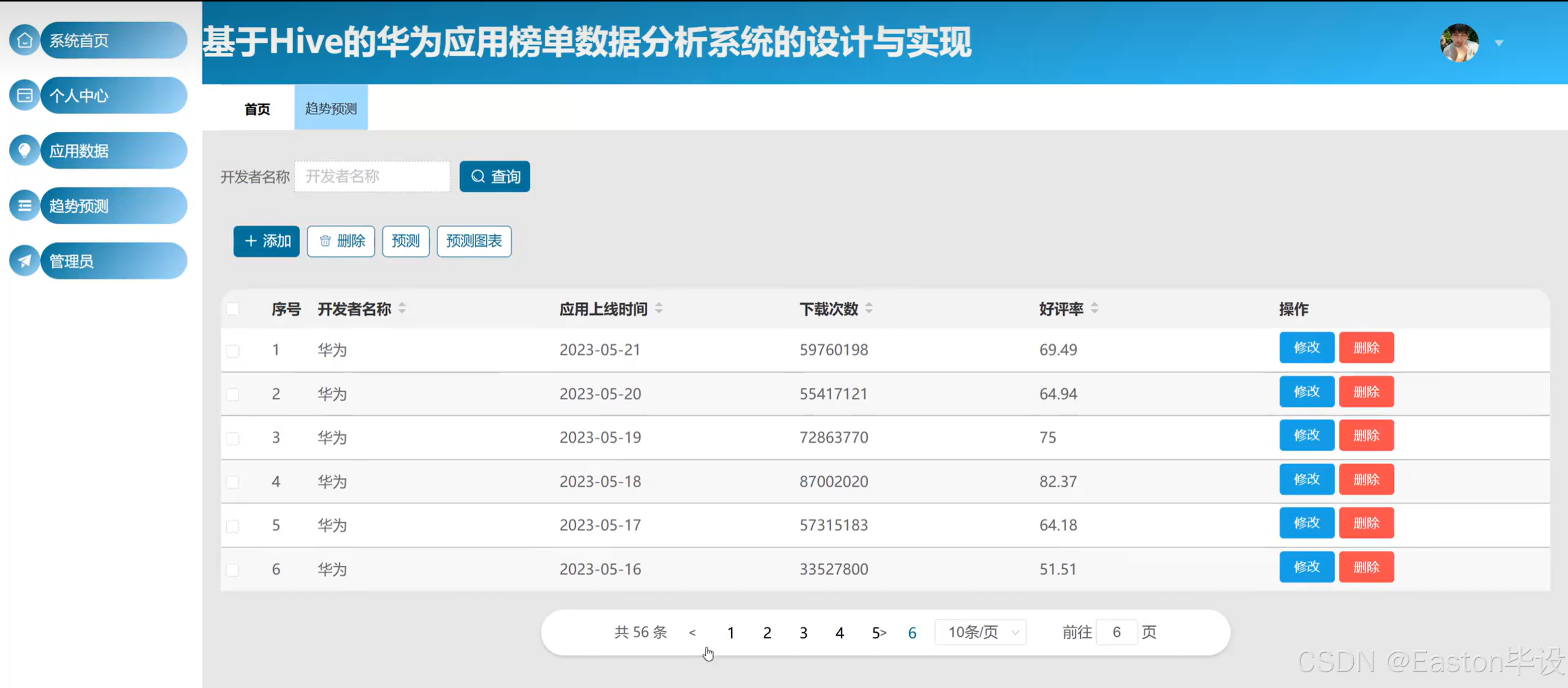This screenshot has height=688, width=1568.
Task: Go to page 2 in pagination
Action: (767, 633)
